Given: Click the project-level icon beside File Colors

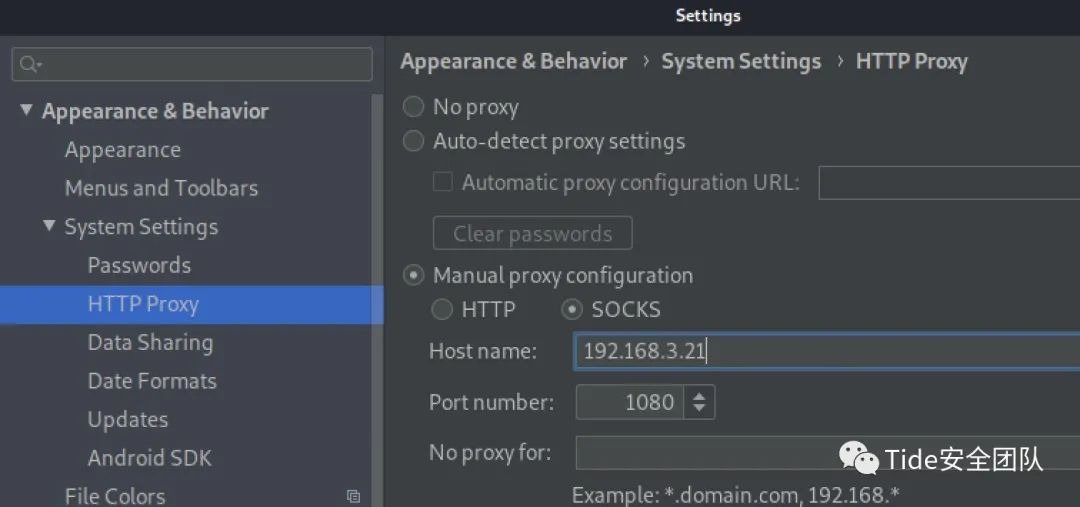Looking at the screenshot, I should pos(353,496).
